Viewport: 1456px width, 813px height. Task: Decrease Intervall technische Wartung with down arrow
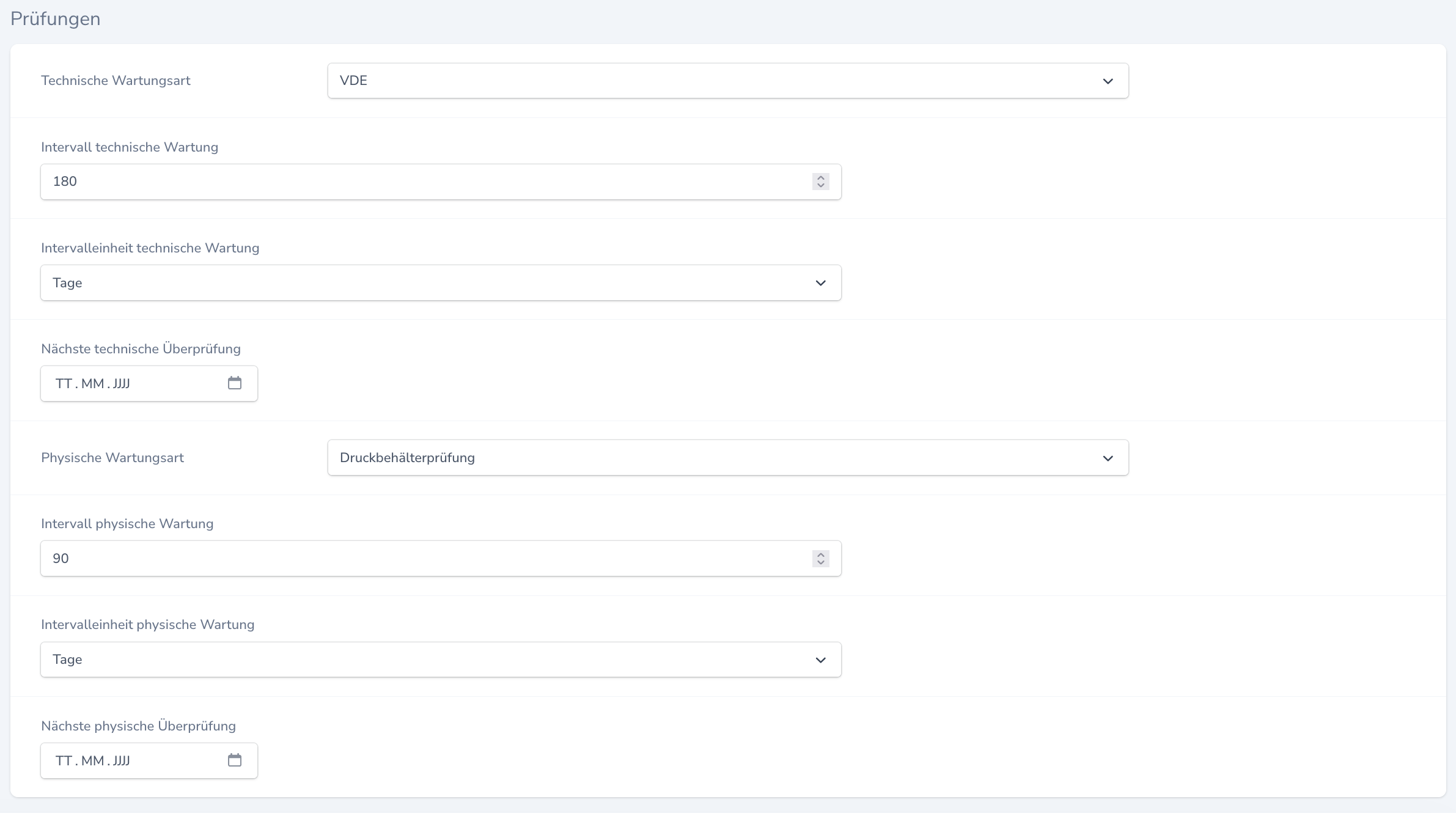[821, 185]
